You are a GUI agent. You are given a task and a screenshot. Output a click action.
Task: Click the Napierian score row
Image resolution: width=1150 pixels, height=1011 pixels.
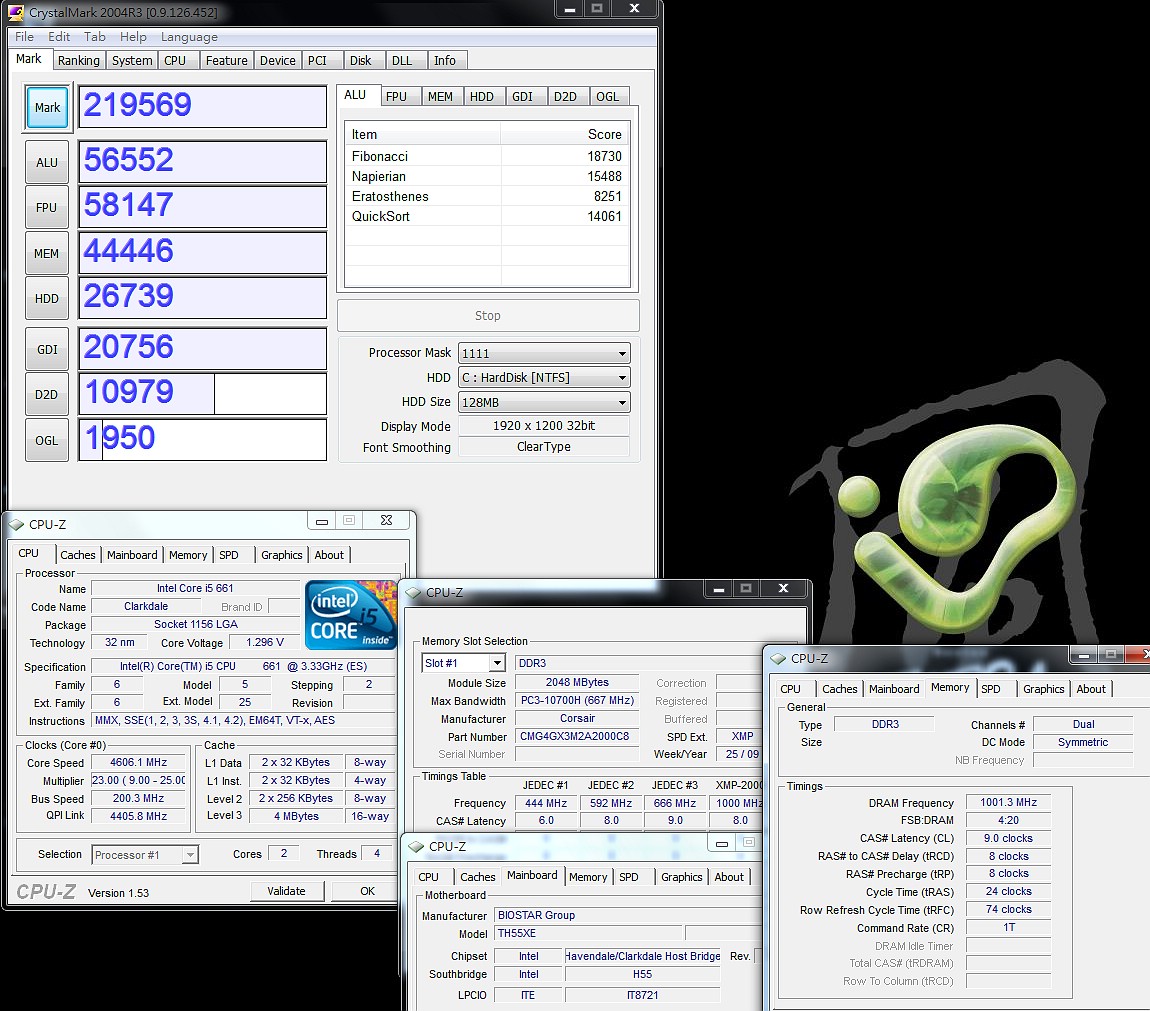tap(487, 176)
